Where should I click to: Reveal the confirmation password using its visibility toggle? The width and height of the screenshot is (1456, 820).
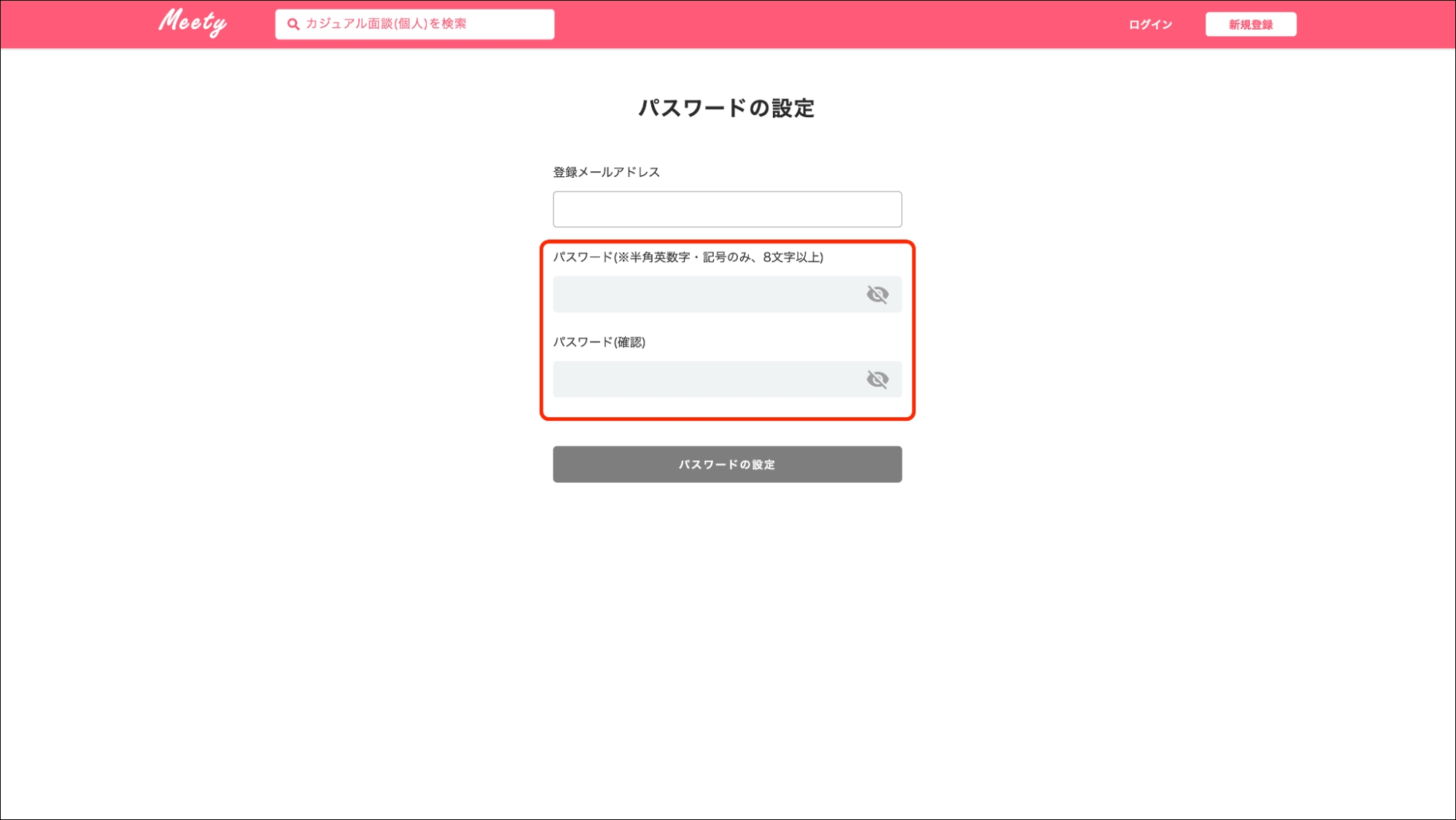[879, 379]
